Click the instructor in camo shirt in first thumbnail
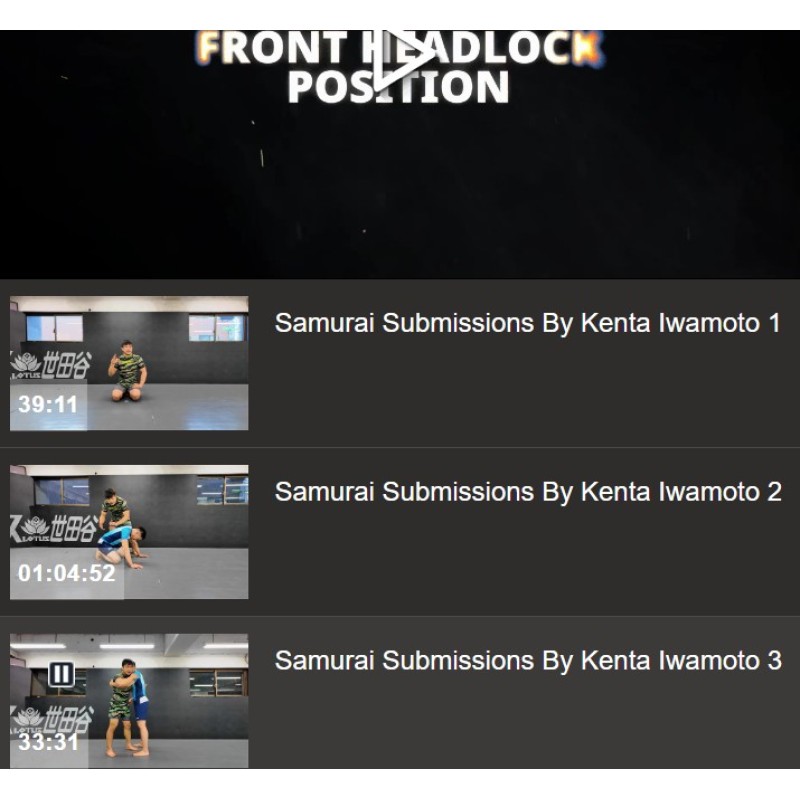800x800 pixels. pos(127,371)
